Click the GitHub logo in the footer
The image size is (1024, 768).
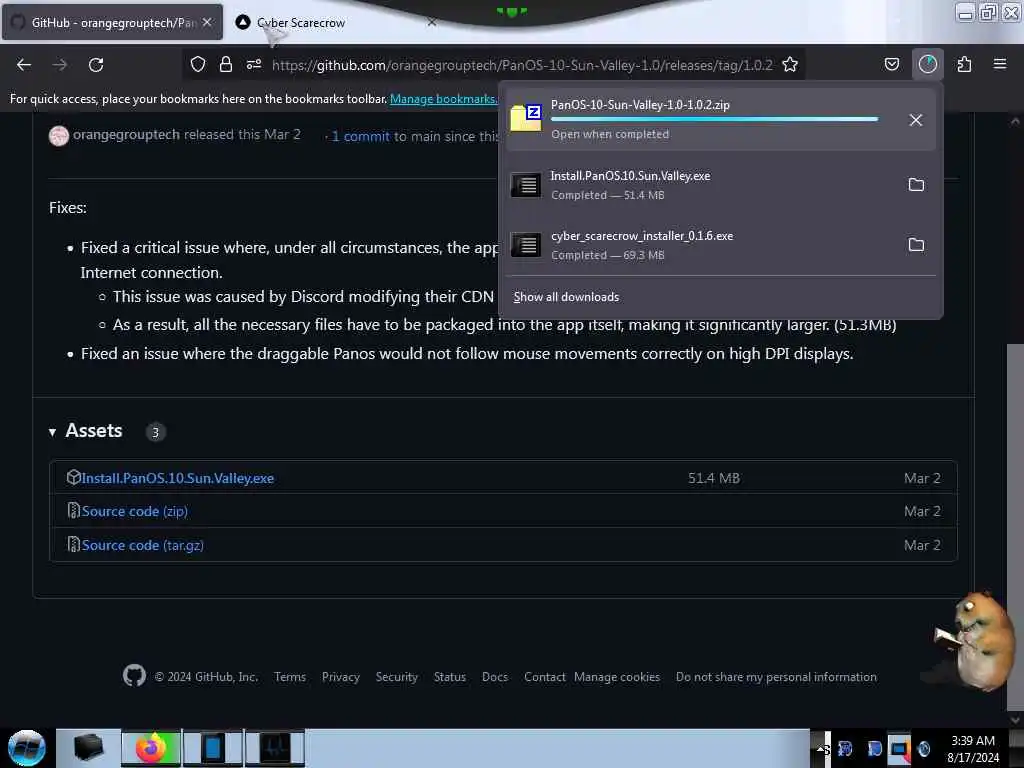tap(135, 676)
